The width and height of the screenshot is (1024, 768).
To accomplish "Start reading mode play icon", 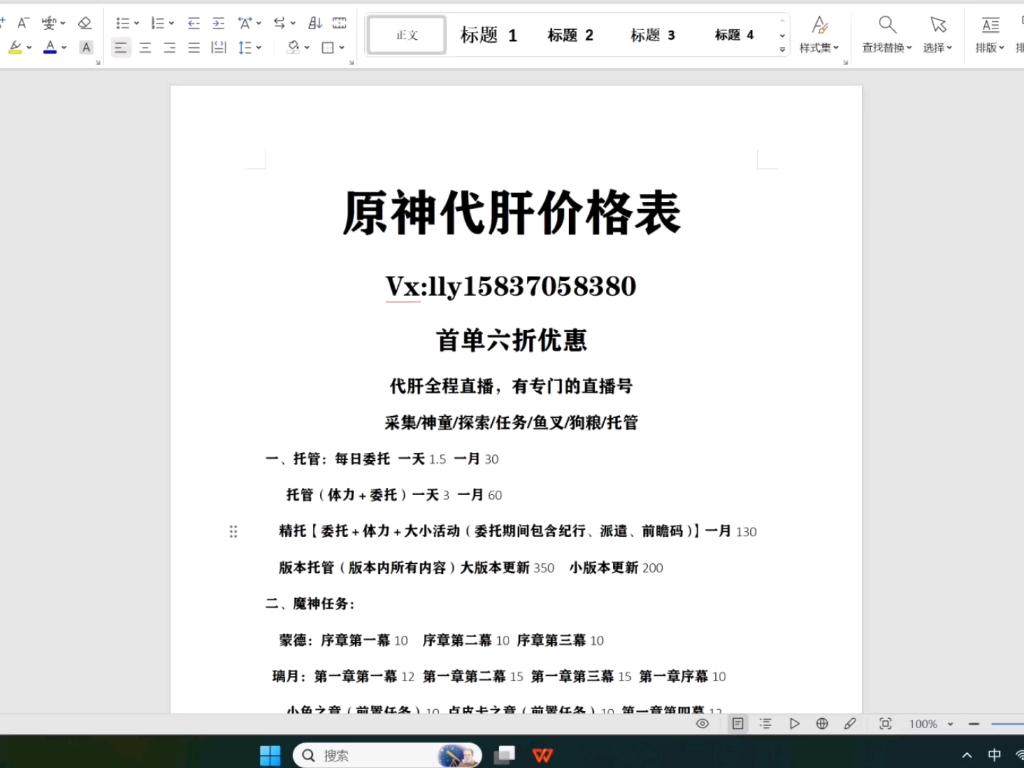I will tap(794, 724).
